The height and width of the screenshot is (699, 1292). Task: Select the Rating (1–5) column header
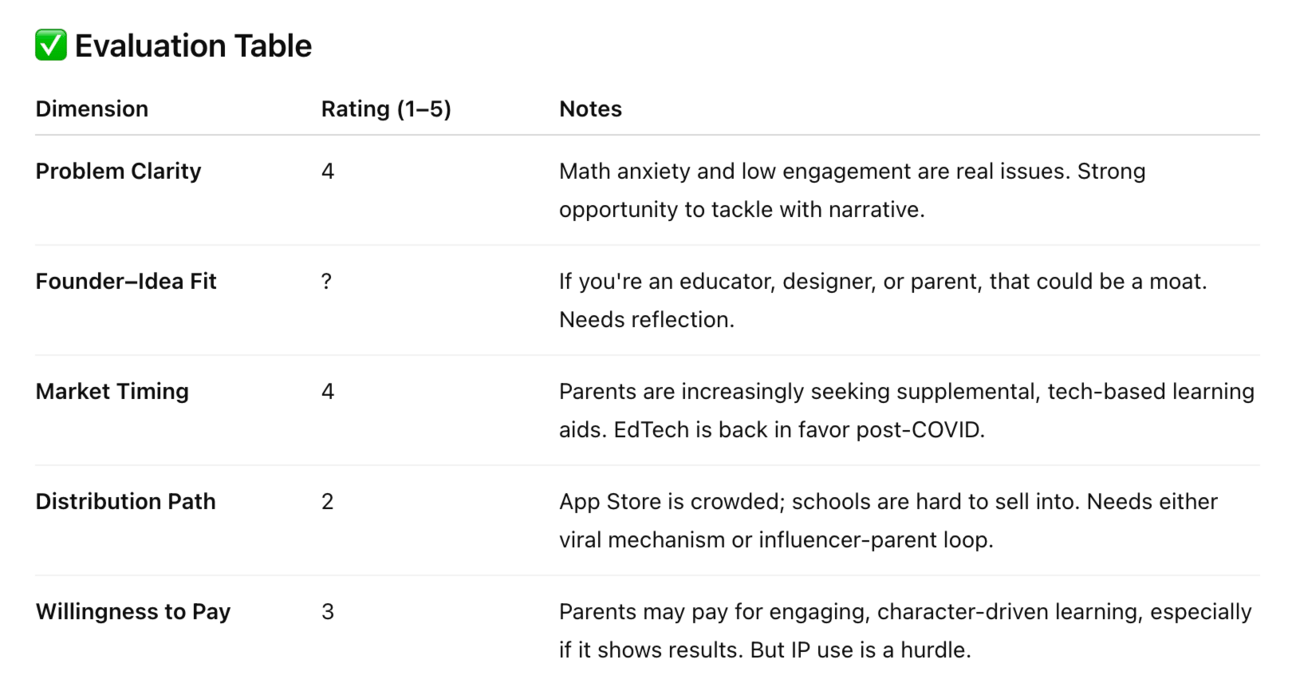386,109
